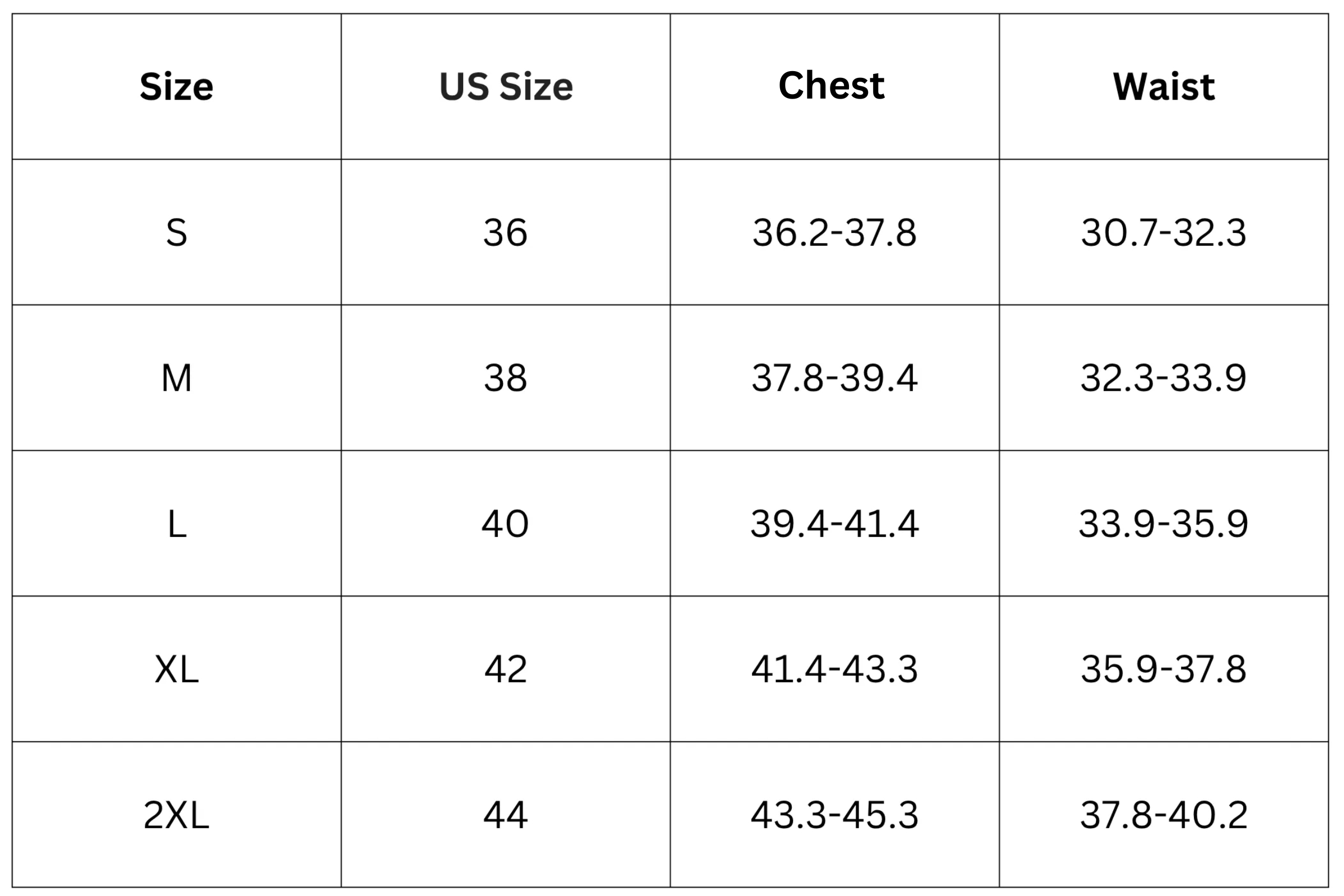
Task: Select chest measurement 43.3-45.3
Action: [x=834, y=815]
